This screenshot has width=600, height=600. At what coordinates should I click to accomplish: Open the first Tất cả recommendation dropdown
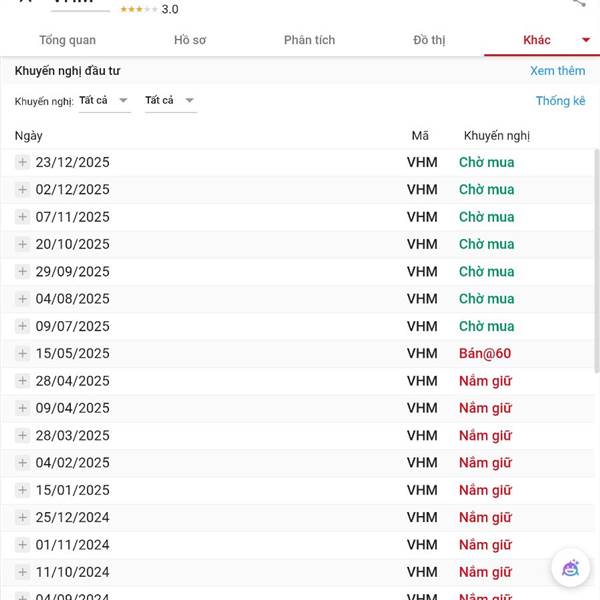104,100
